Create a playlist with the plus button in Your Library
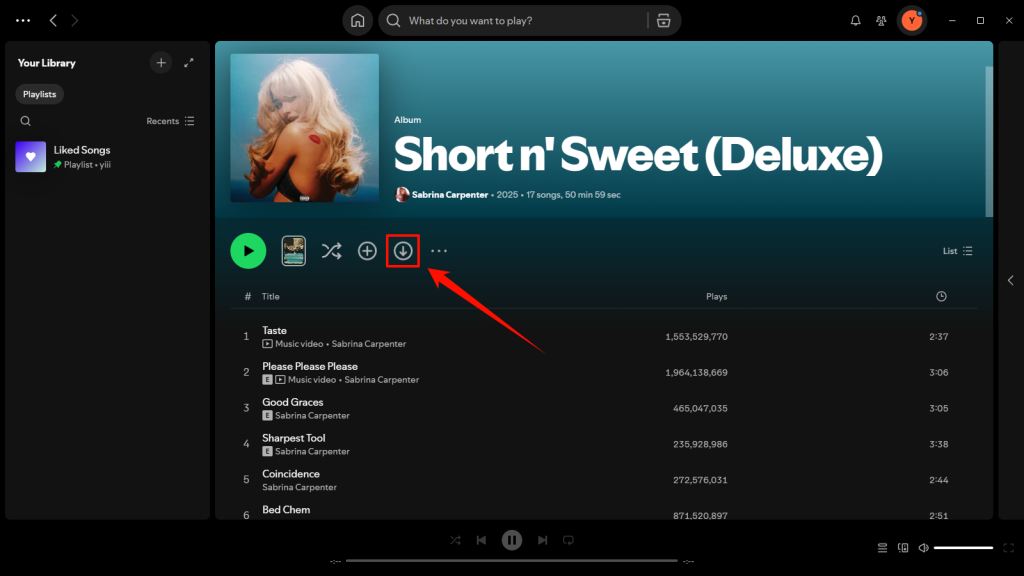 pos(161,63)
